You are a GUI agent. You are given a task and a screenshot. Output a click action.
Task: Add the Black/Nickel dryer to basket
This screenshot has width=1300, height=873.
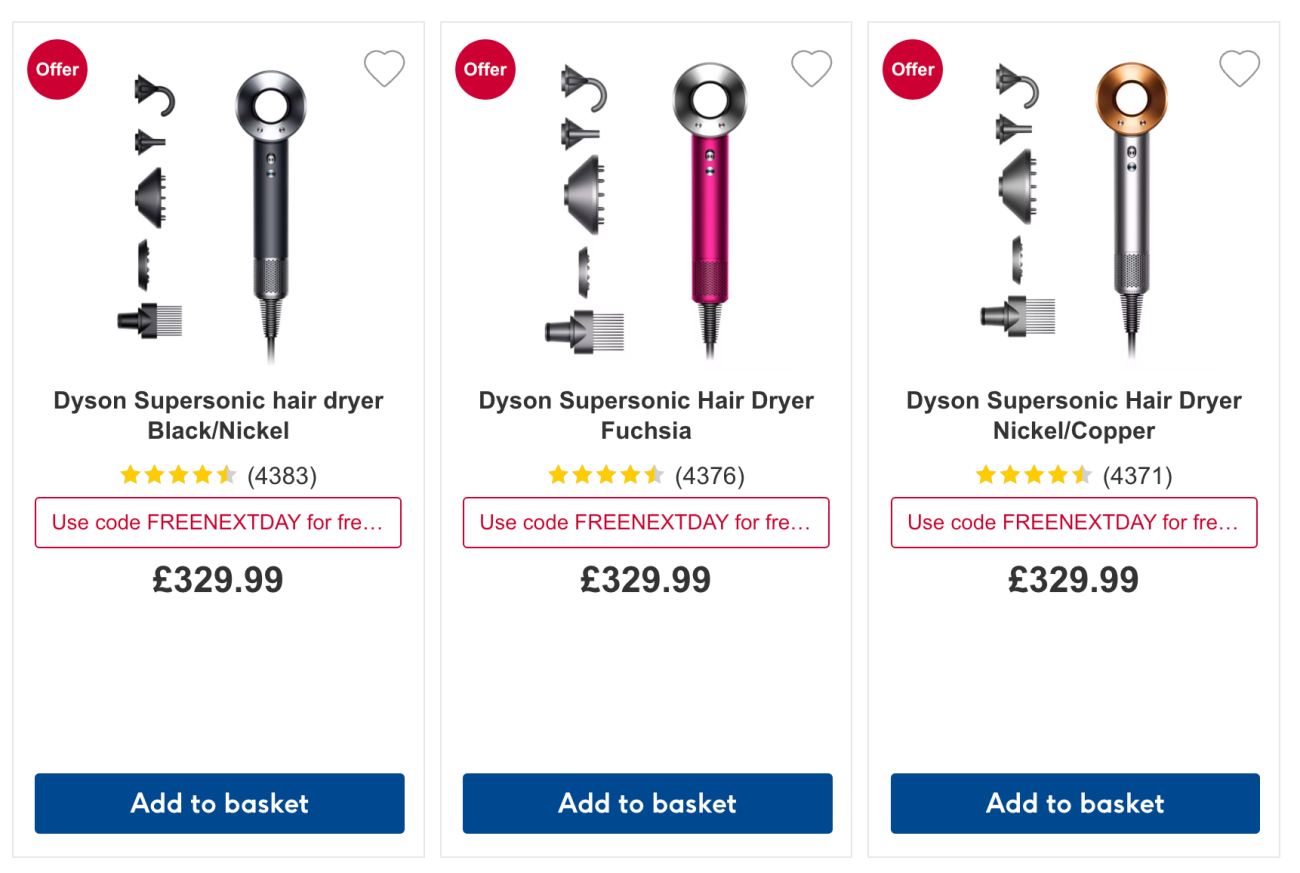click(218, 803)
